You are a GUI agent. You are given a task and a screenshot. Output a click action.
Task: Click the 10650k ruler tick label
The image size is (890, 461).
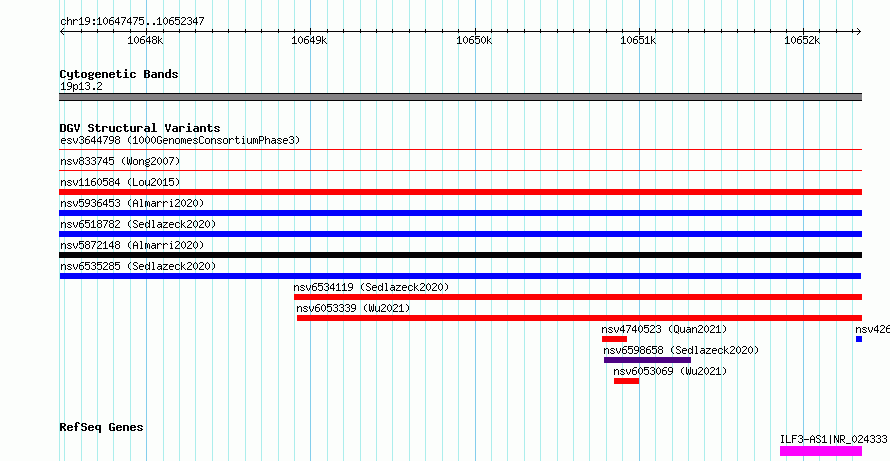(x=475, y=40)
